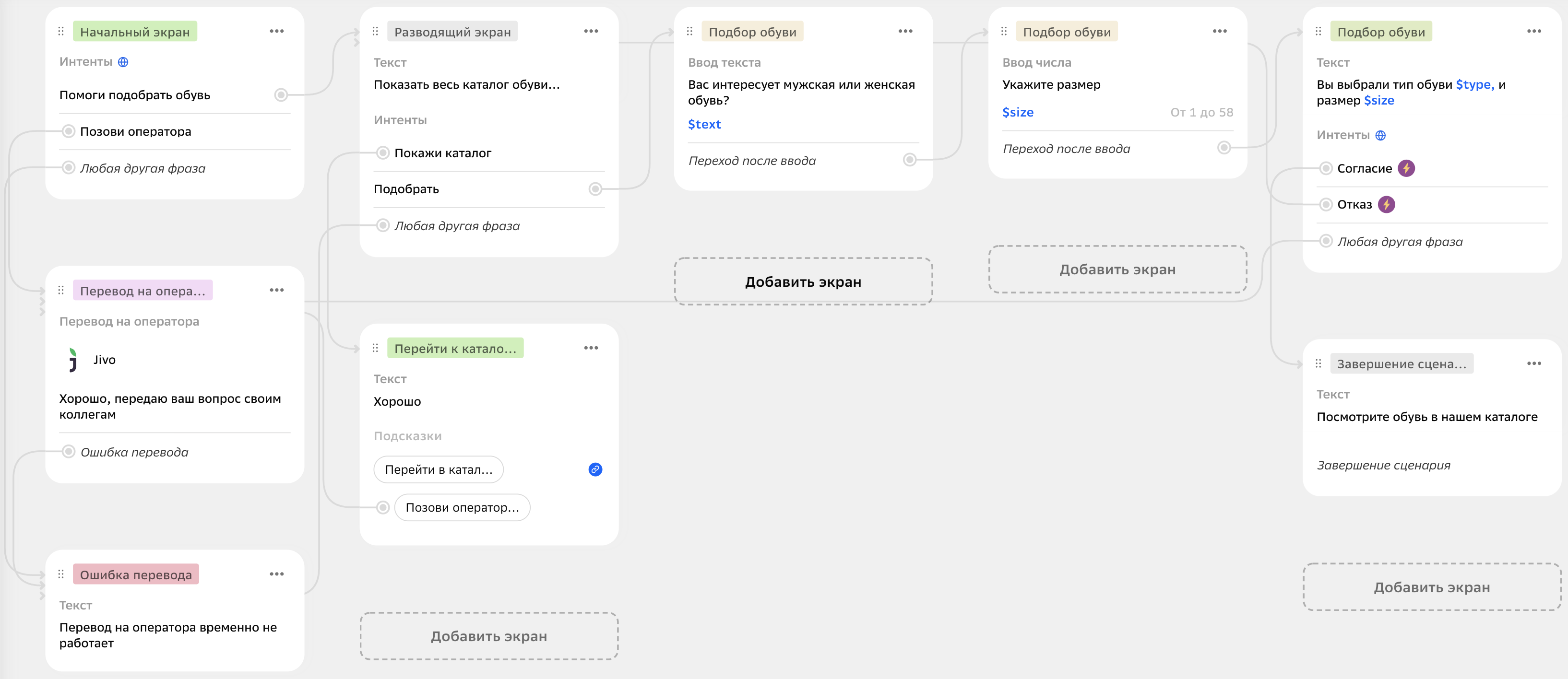Click the drag handle of Разводящий экран
Screen dimensions: 1568x679
point(375,31)
